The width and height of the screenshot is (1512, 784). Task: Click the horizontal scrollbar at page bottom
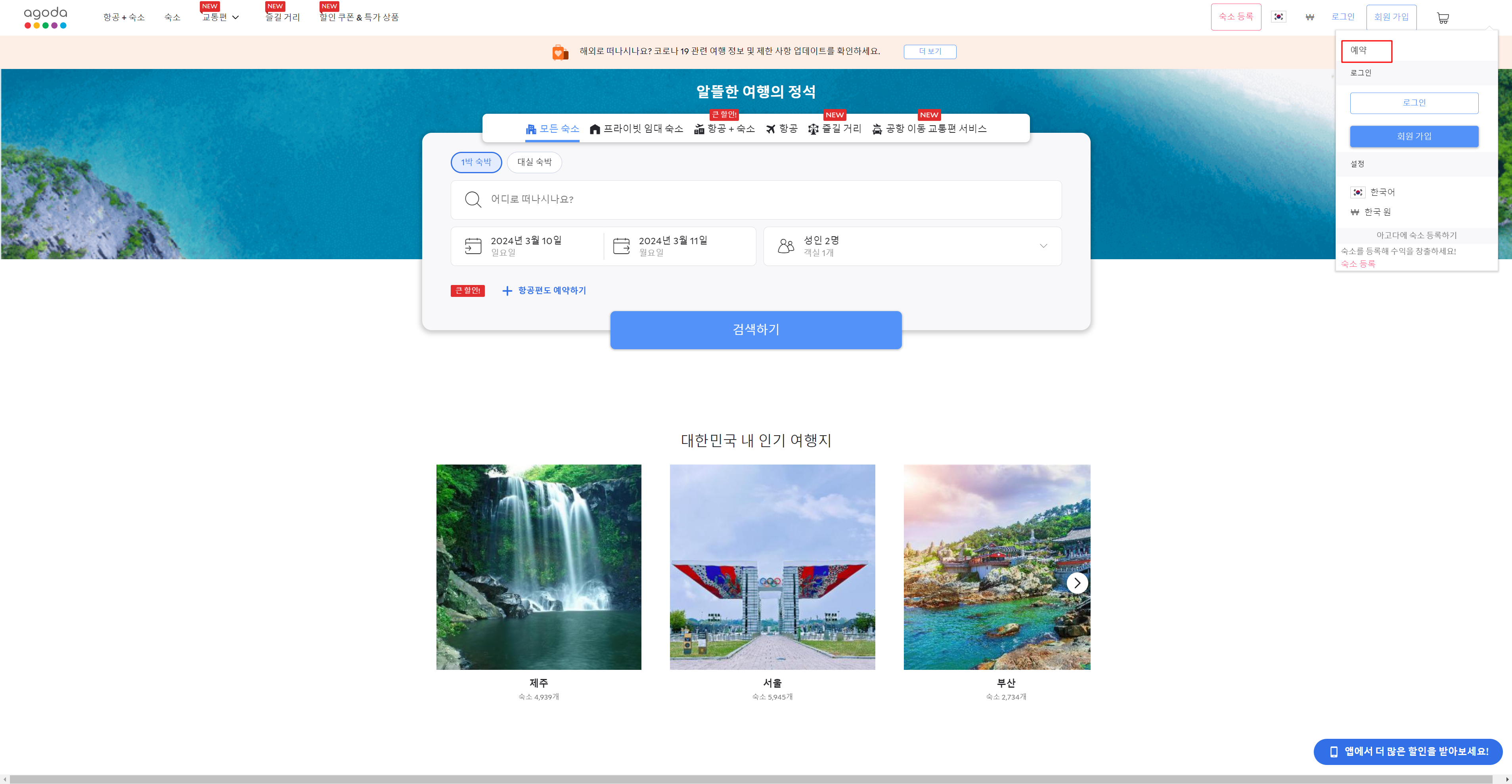coord(751,779)
